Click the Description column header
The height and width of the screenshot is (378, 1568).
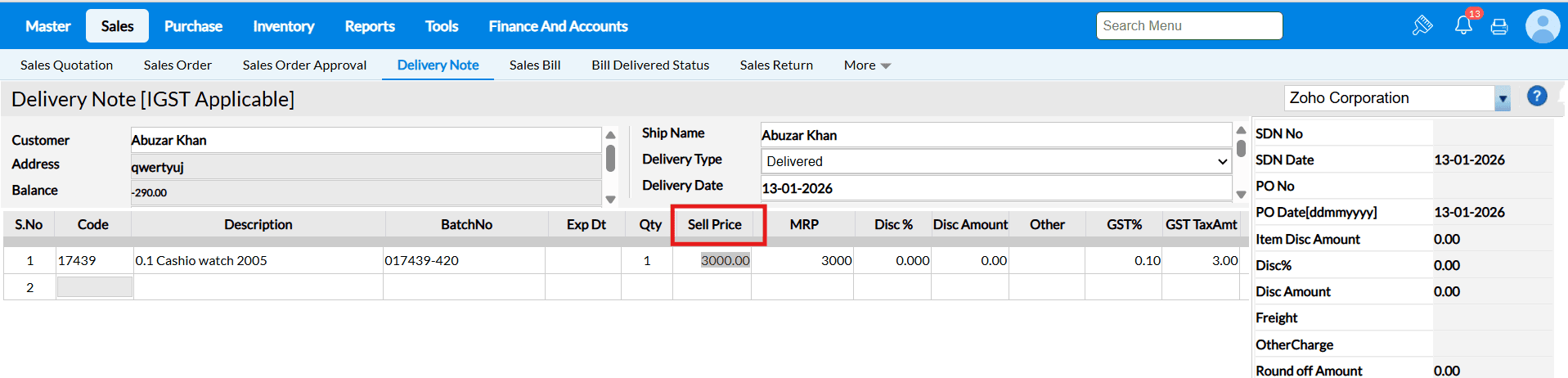click(258, 224)
